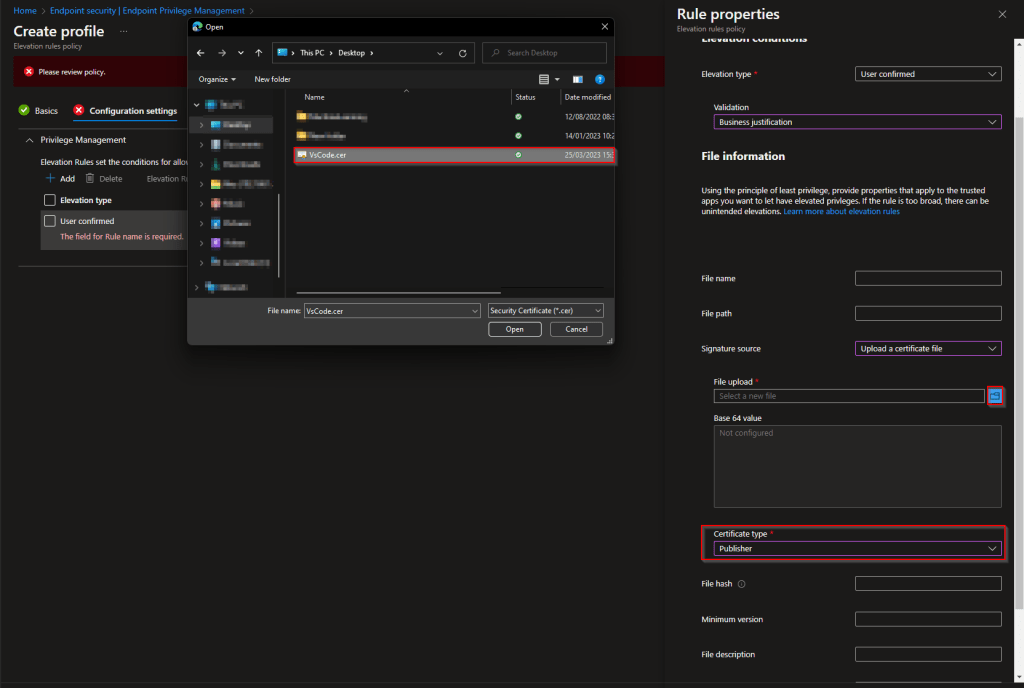Expand the Security Certificate file type filter
The width and height of the screenshot is (1024, 688).
pos(546,311)
